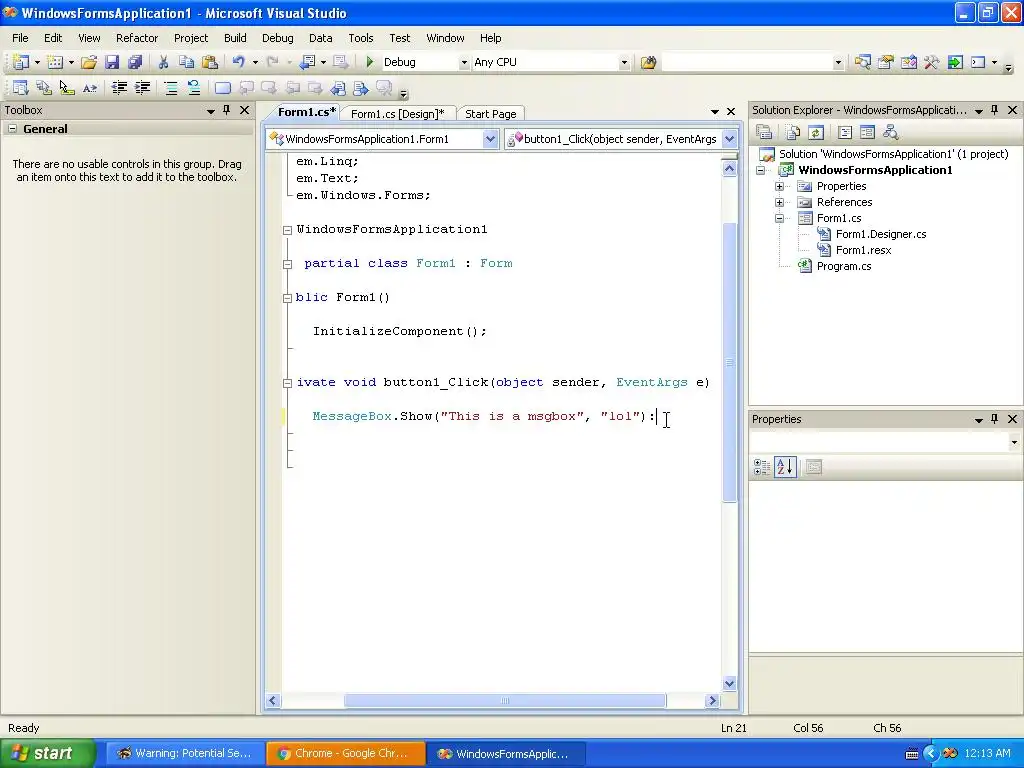This screenshot has width=1024, height=768.
Task: Click the Windows start button
Action: pyautogui.click(x=47, y=754)
